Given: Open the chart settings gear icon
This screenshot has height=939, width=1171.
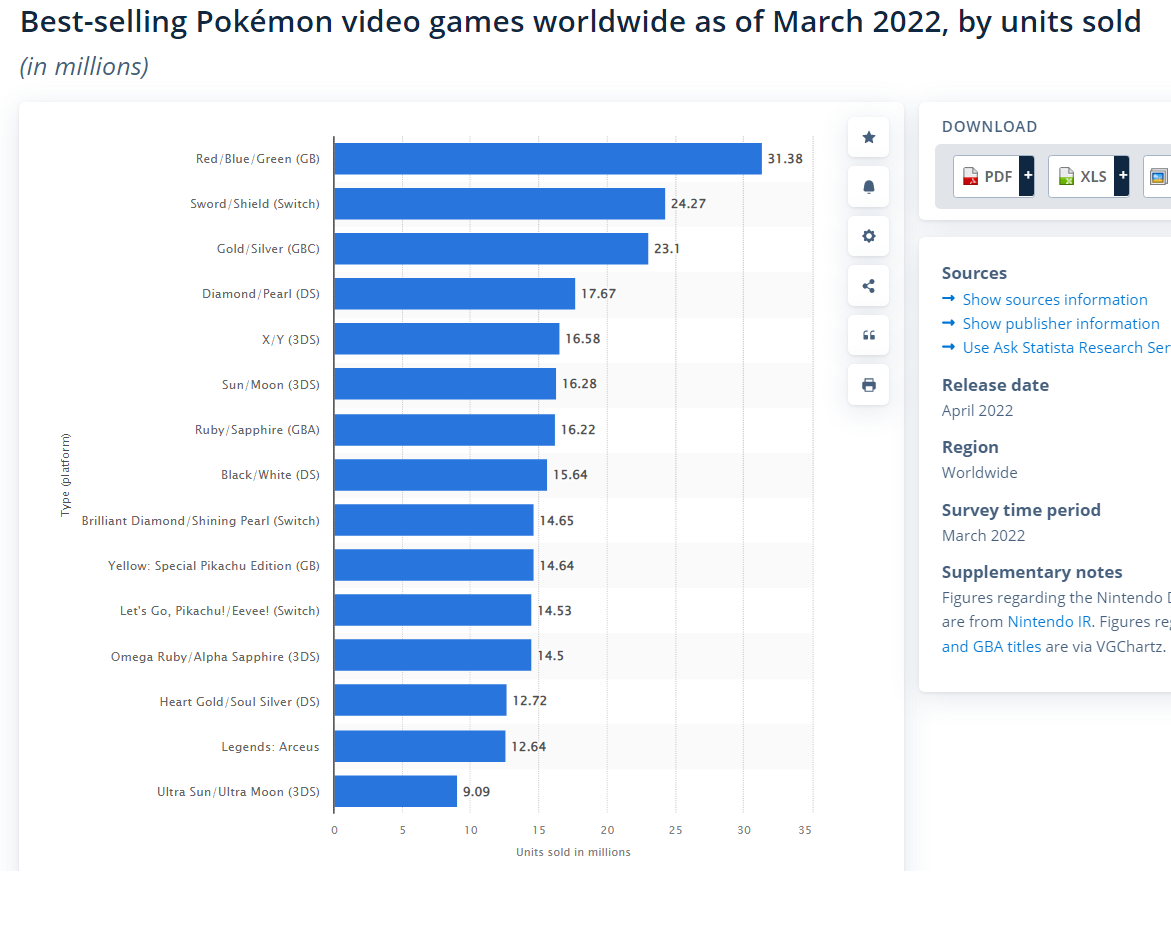Looking at the screenshot, I should (867, 236).
